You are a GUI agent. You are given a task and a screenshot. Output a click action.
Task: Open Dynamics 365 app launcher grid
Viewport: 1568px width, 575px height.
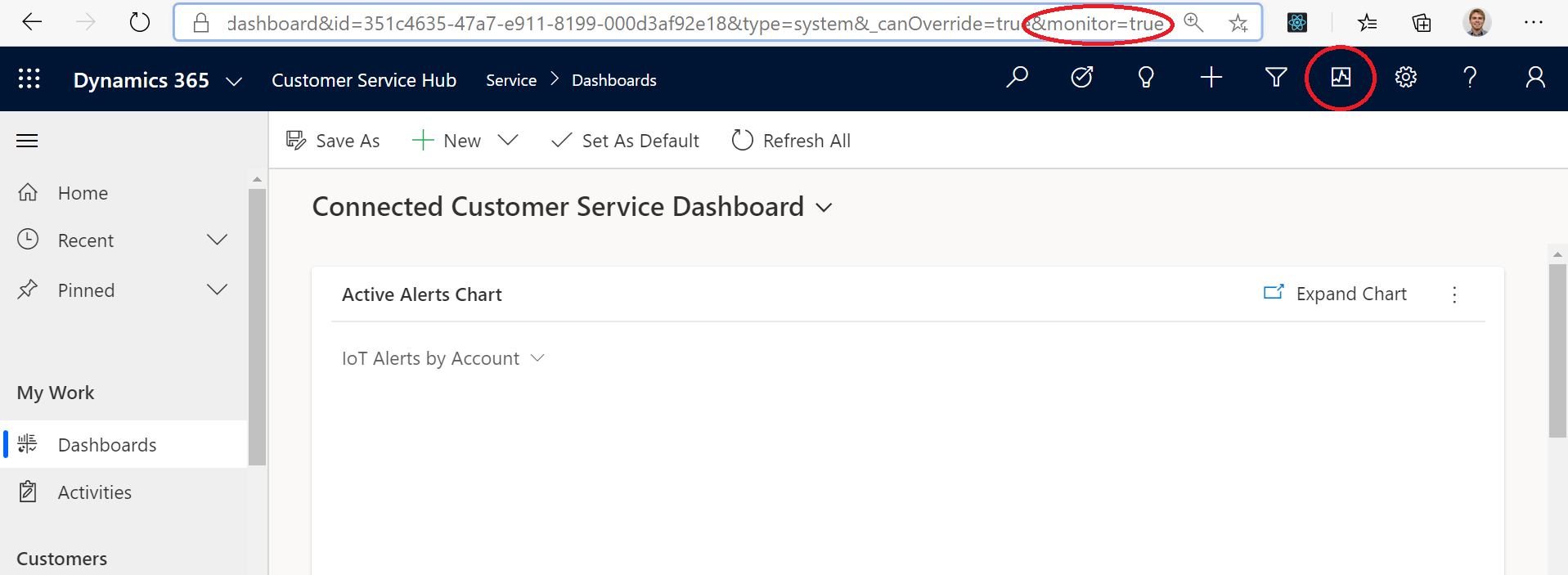[29, 79]
